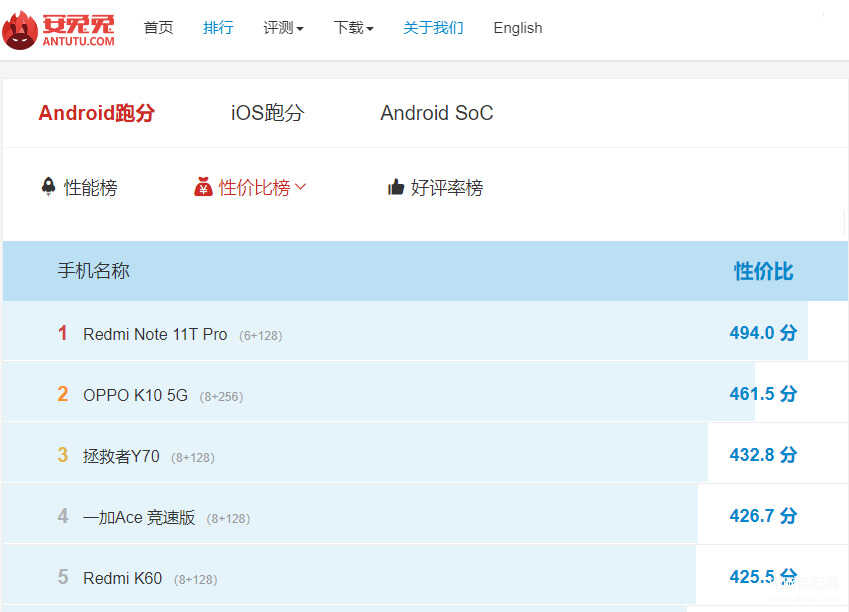The height and width of the screenshot is (612, 849).
Task: Click the thumbs-up icon beside 好评率榜
Action: 396,187
